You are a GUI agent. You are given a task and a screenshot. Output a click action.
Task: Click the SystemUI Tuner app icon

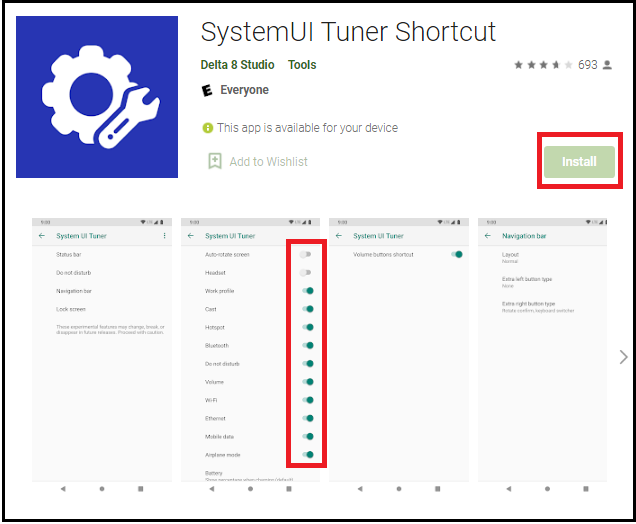pyautogui.click(x=97, y=97)
